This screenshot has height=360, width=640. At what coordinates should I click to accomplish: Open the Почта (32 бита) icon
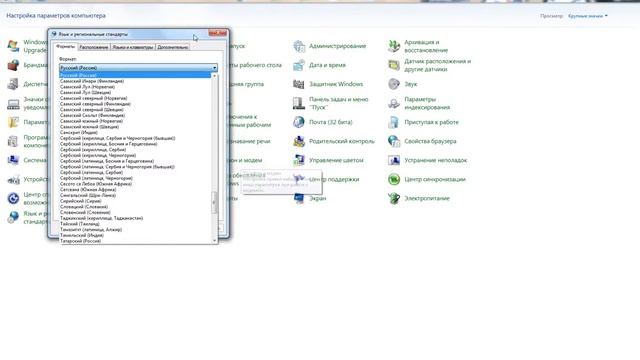[299, 122]
